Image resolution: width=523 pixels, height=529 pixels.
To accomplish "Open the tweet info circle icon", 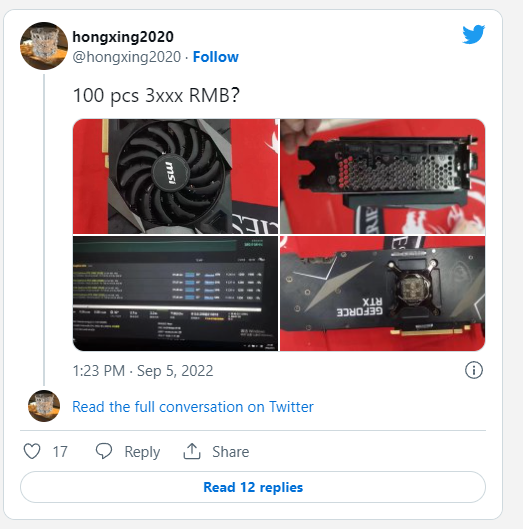I will (x=474, y=370).
